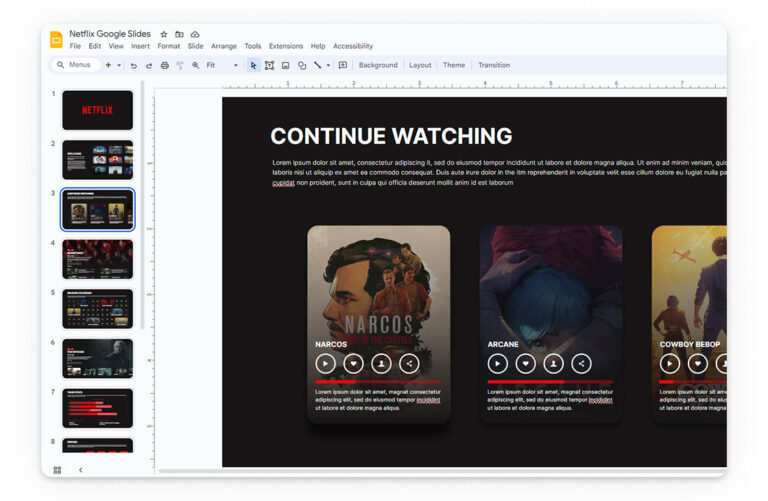Image resolution: width=768 pixels, height=501 pixels.
Task: Open the Insert menu
Action: [140, 46]
